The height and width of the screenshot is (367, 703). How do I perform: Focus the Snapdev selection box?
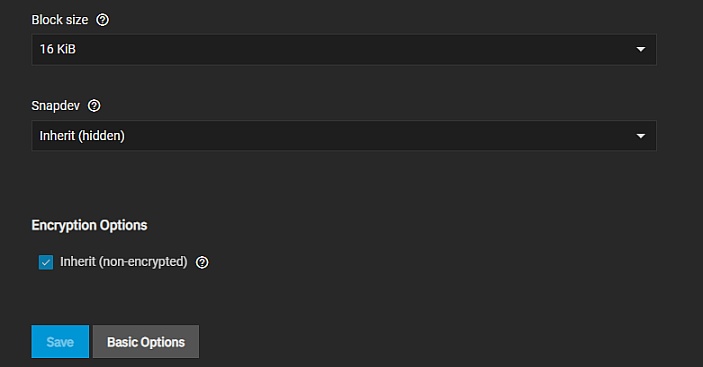(344, 135)
